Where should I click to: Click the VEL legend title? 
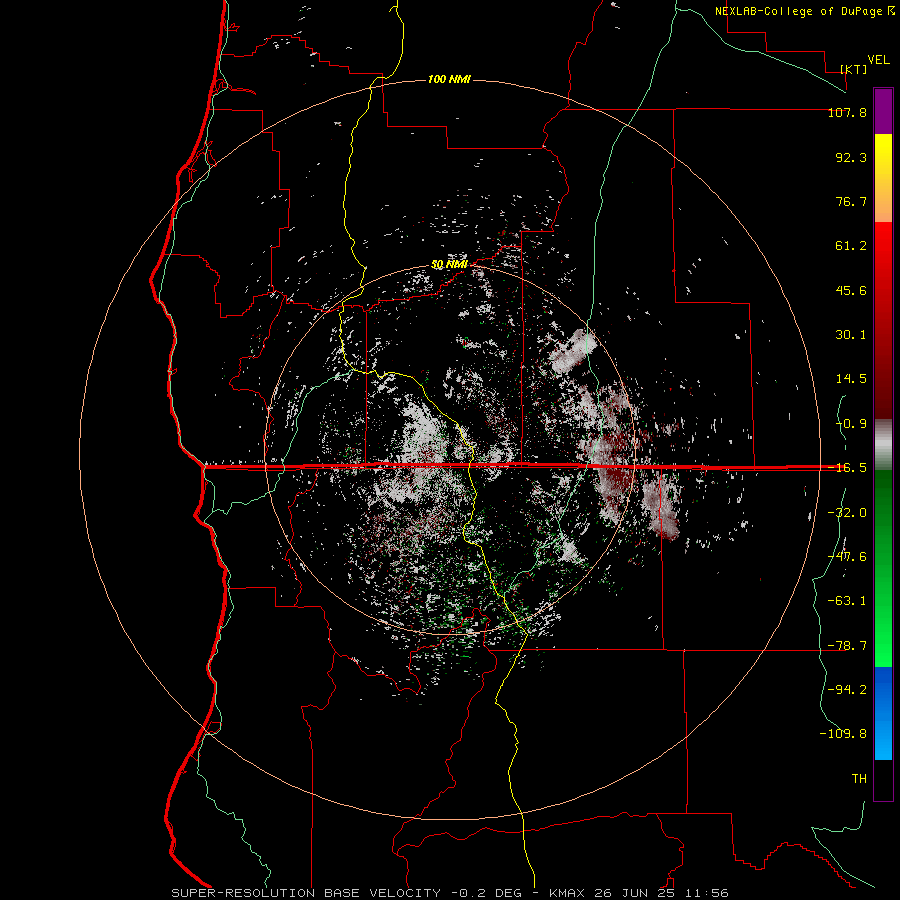[x=878, y=60]
